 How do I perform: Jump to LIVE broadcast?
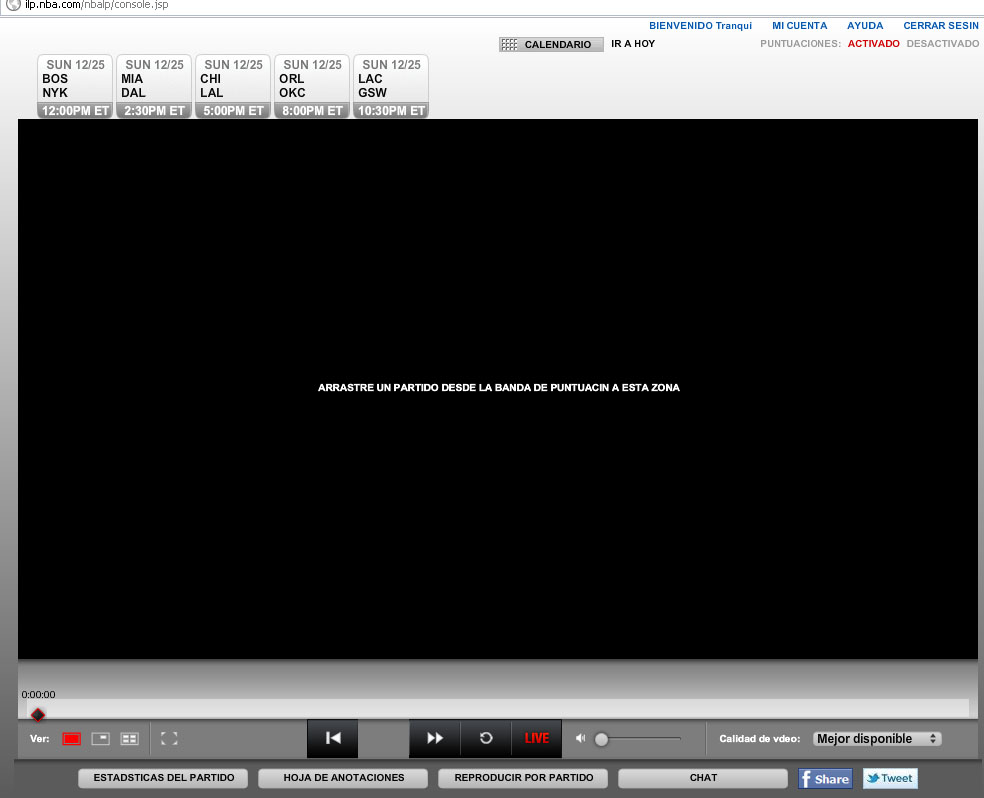pyautogui.click(x=537, y=738)
